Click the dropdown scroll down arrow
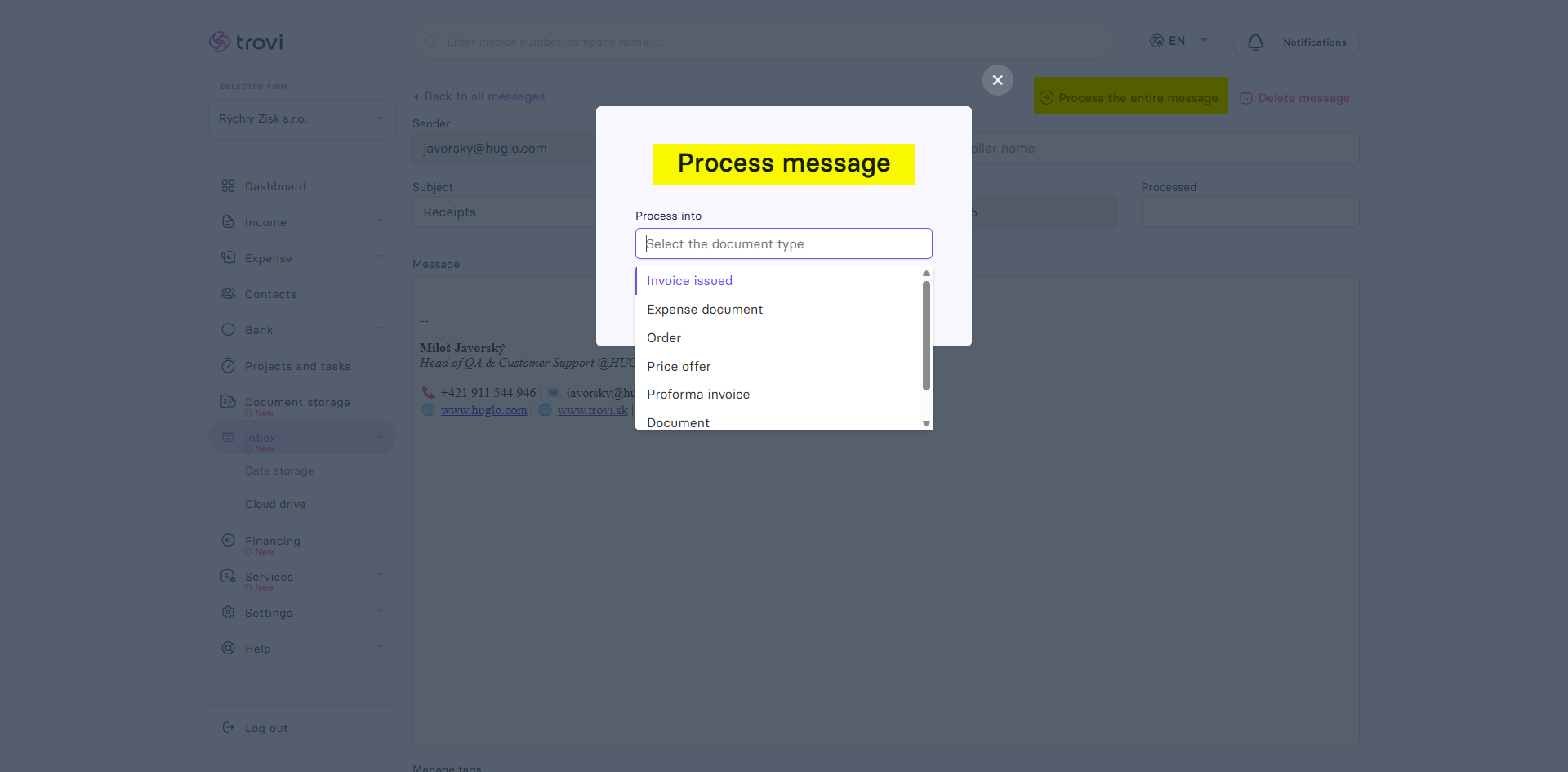This screenshot has height=772, width=1568. 926,423
